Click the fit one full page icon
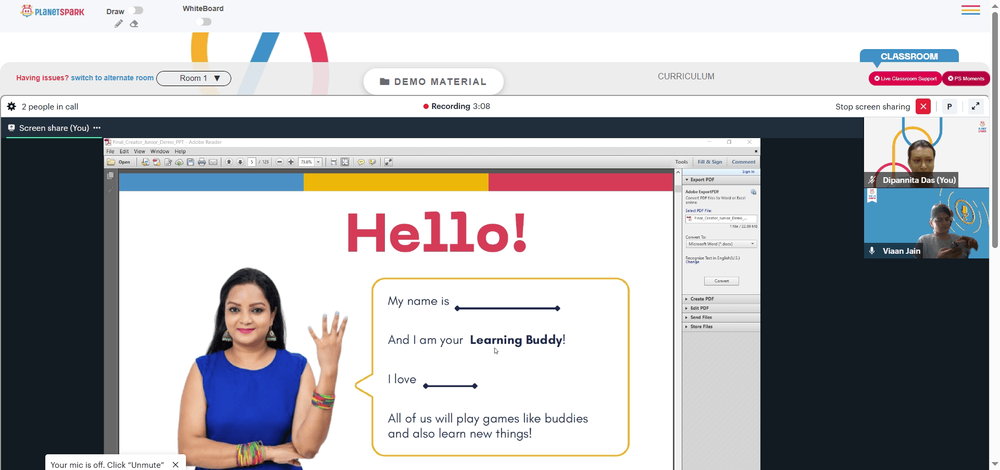 coord(344,162)
